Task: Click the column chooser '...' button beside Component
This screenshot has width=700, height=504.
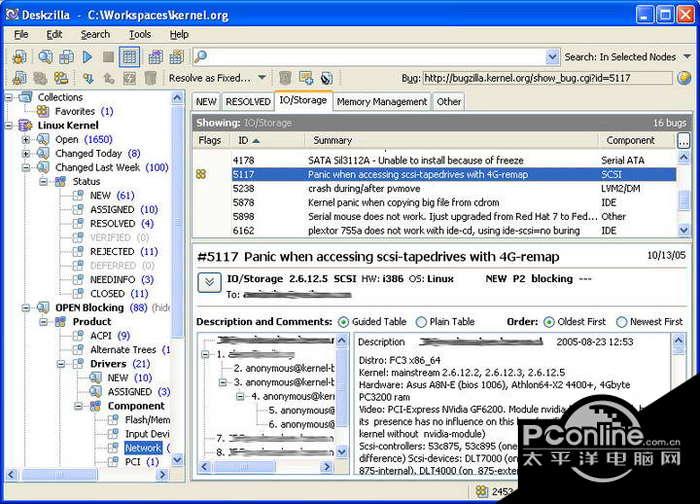Action: [x=683, y=140]
